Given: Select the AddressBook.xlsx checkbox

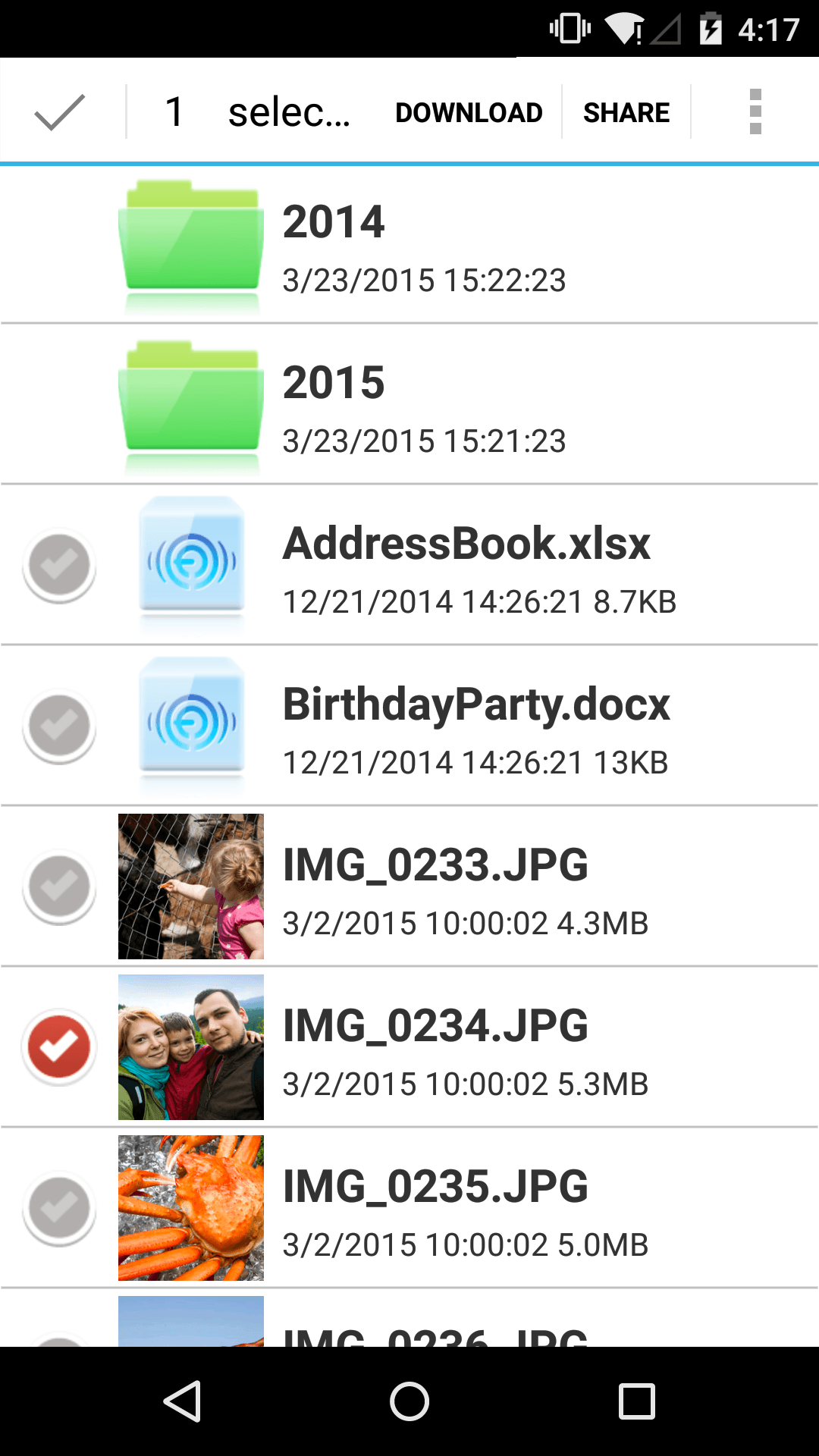Looking at the screenshot, I should (59, 565).
